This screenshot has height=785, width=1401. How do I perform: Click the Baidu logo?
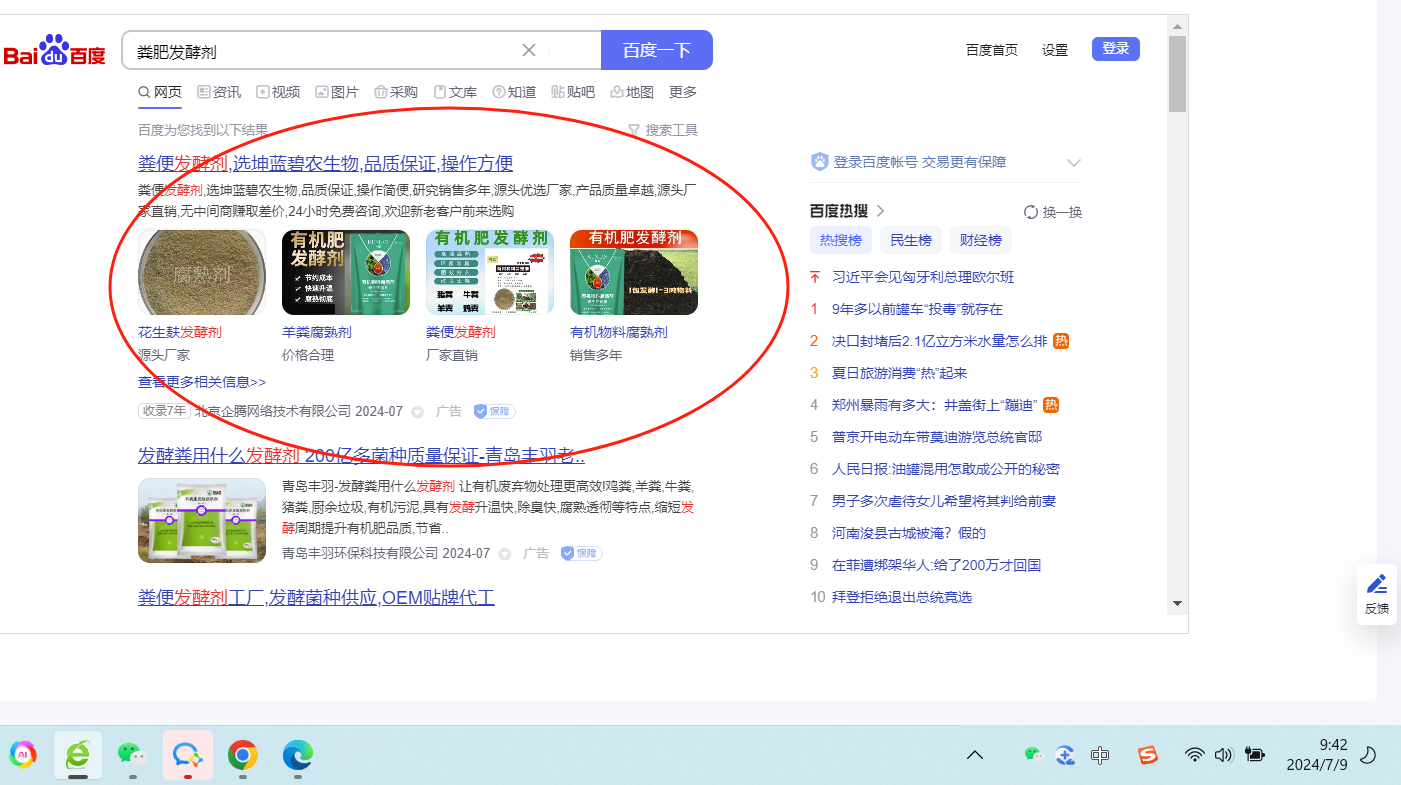(54, 51)
